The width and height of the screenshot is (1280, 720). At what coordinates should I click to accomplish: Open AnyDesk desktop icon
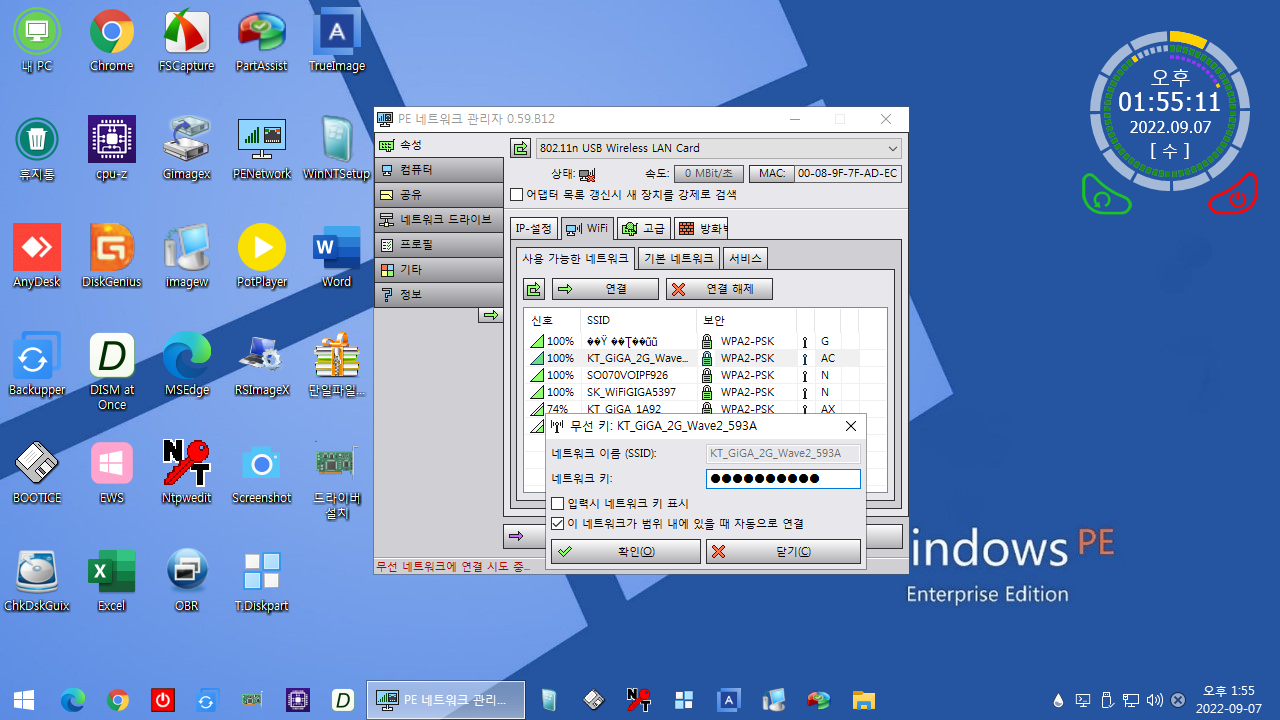(37, 257)
